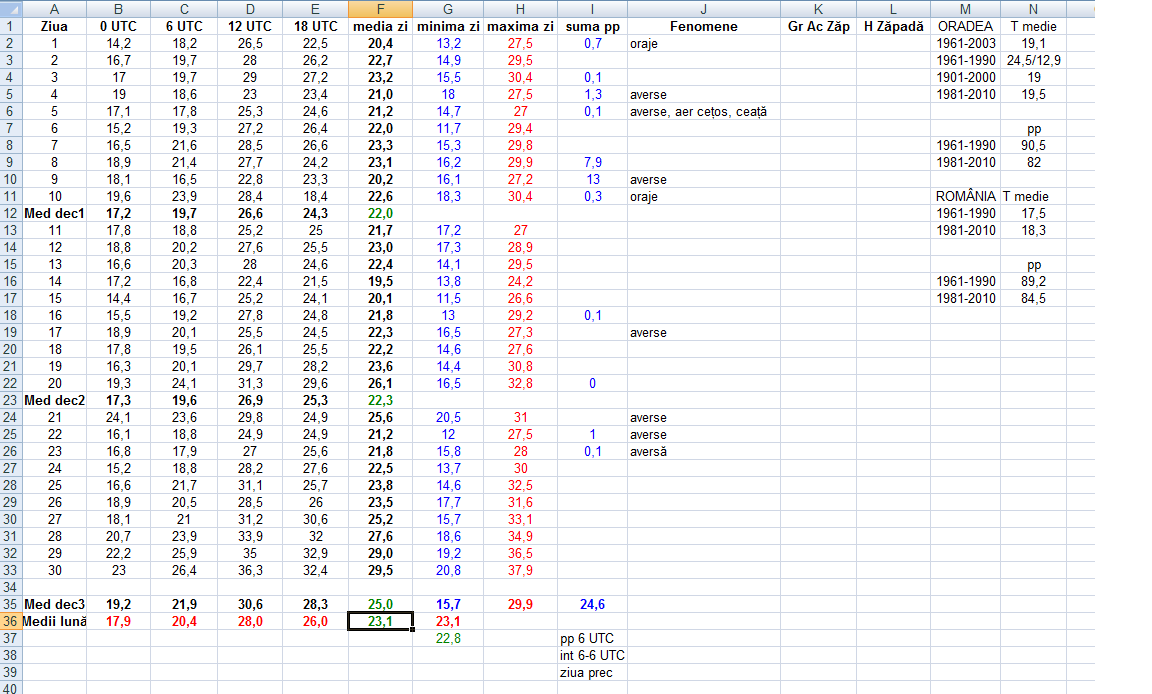This screenshot has height=694, width=1152.
Task: Click the blue 15,7 minima cell in row 35
Action: (448, 604)
